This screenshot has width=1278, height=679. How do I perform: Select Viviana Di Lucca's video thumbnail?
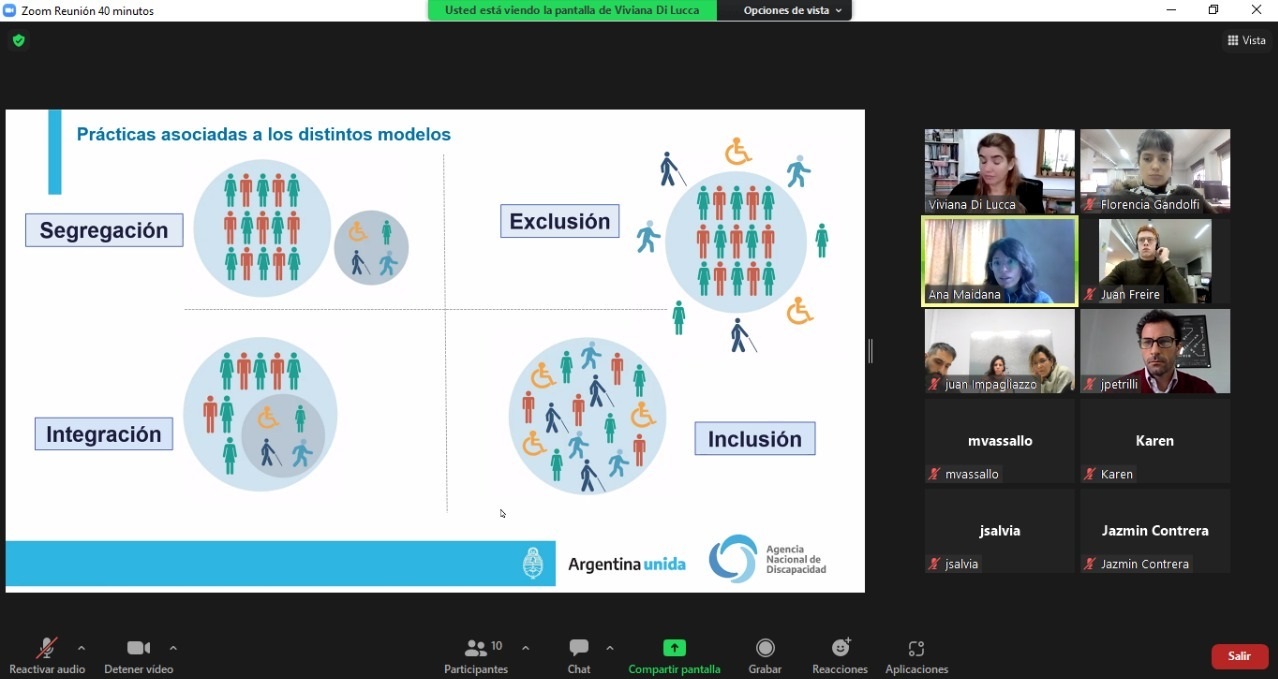999,170
